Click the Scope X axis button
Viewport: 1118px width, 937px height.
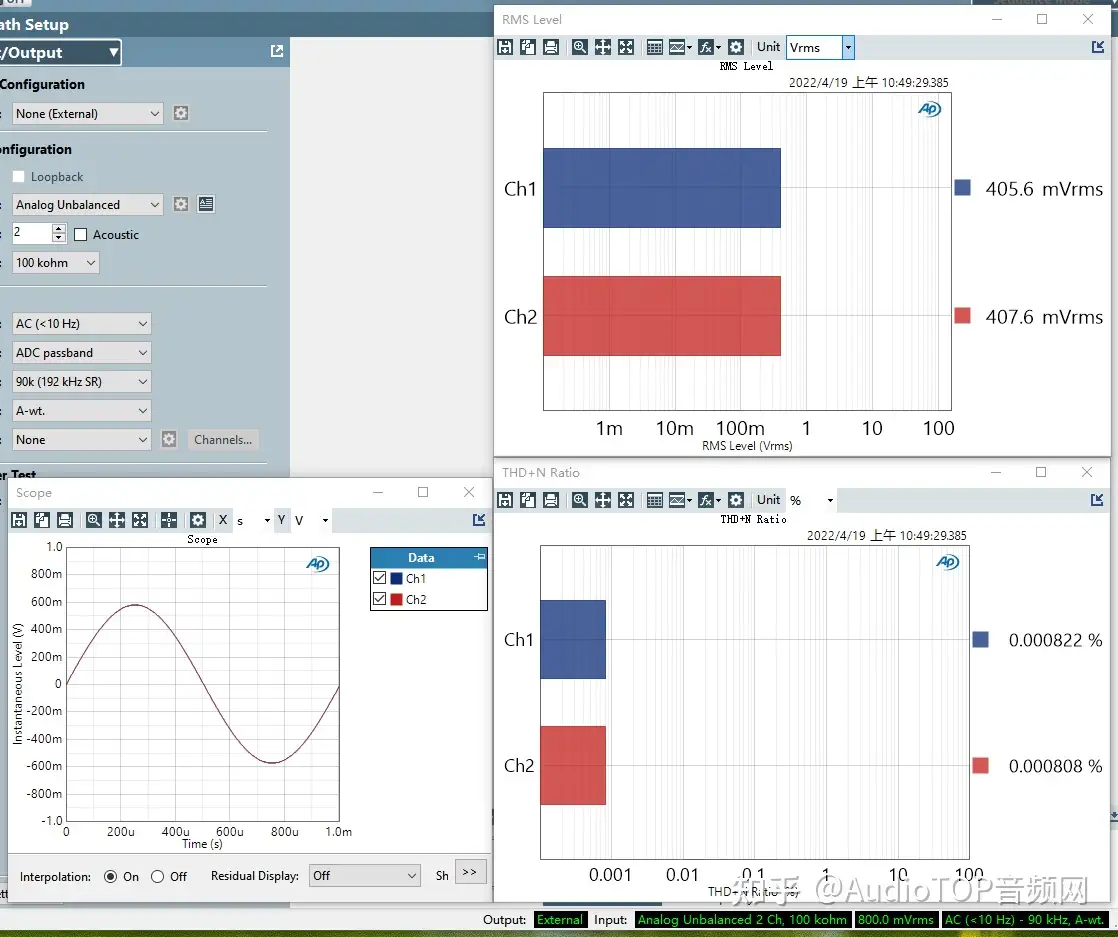[x=223, y=520]
